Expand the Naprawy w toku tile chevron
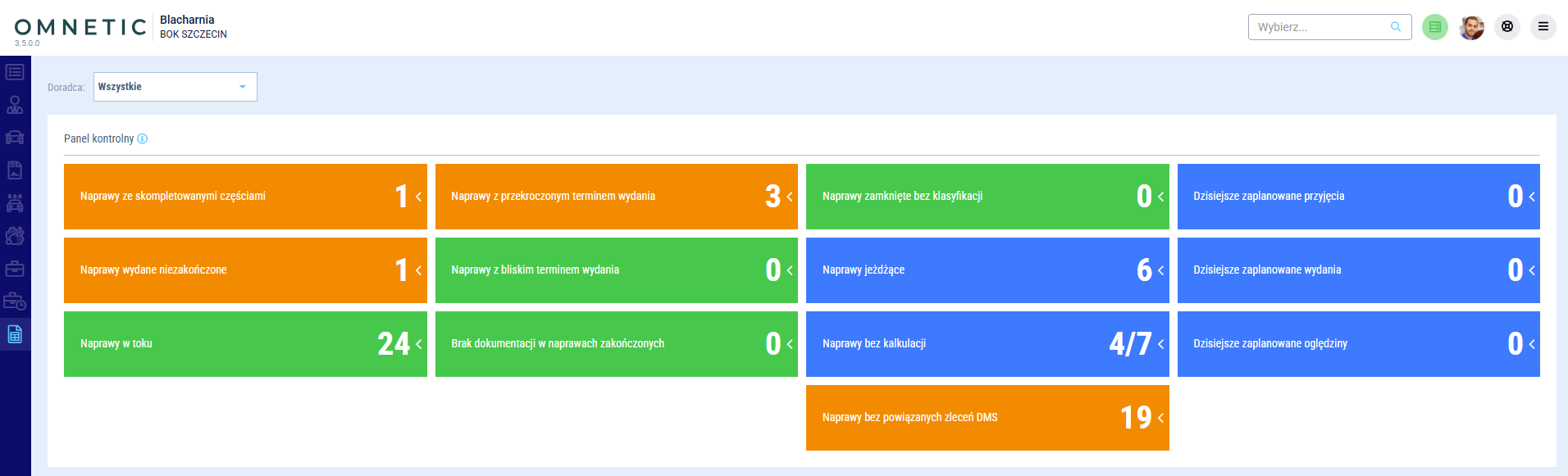1568x476 pixels. [x=419, y=344]
